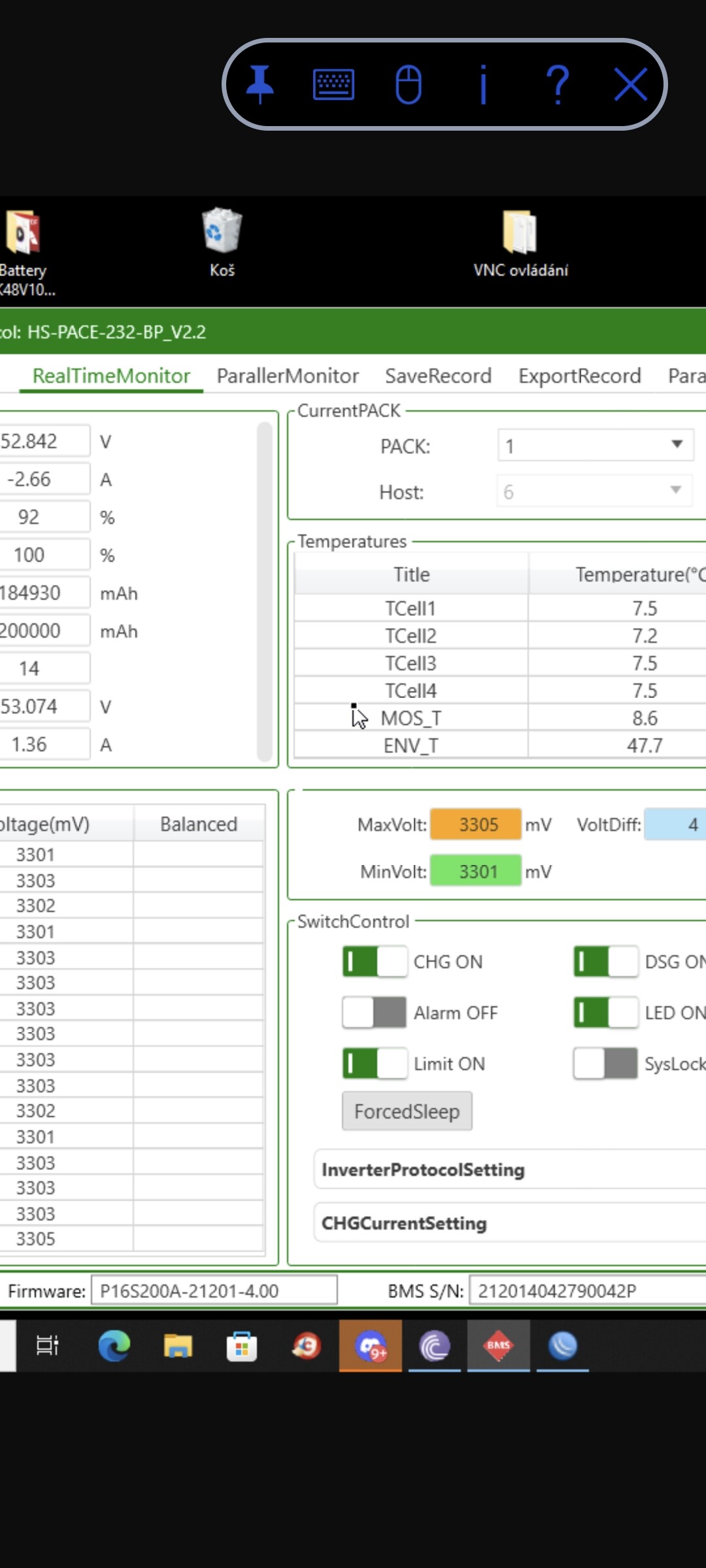Click the Firmware version text field

(214, 1290)
